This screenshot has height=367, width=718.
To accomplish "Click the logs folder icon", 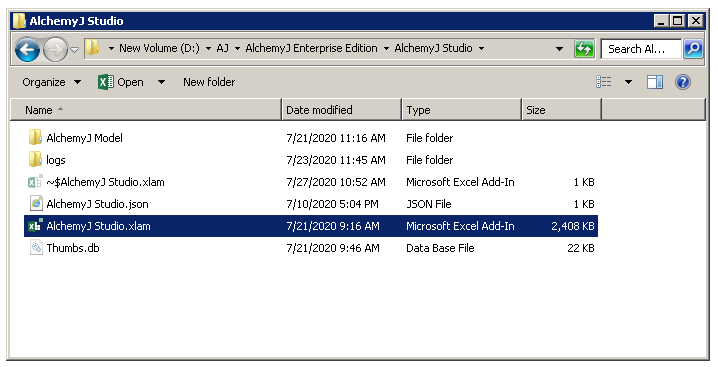I will coord(35,159).
